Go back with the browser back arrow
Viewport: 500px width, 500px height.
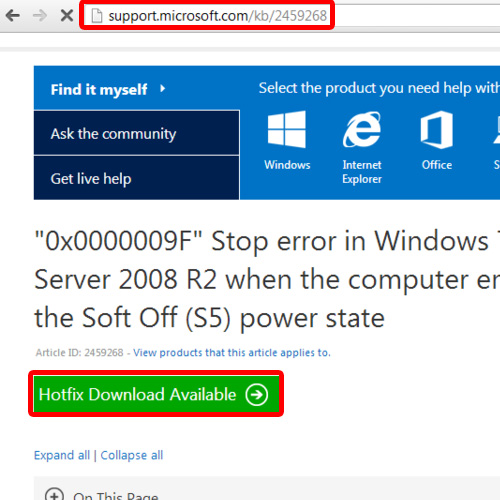coord(13,15)
